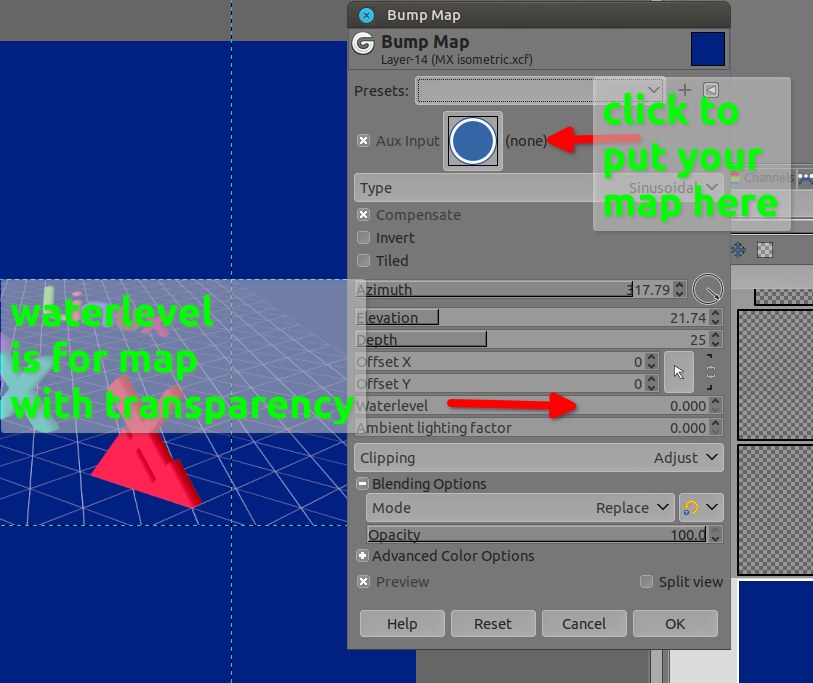Toggle the Aux Input checkbox
The image size is (813, 683).
[x=363, y=141]
